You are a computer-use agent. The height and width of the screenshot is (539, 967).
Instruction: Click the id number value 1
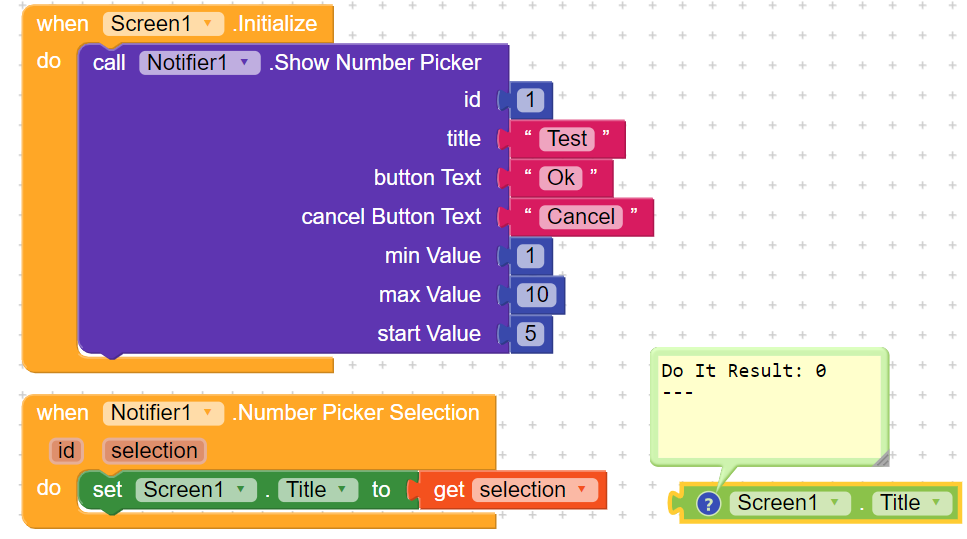click(530, 100)
